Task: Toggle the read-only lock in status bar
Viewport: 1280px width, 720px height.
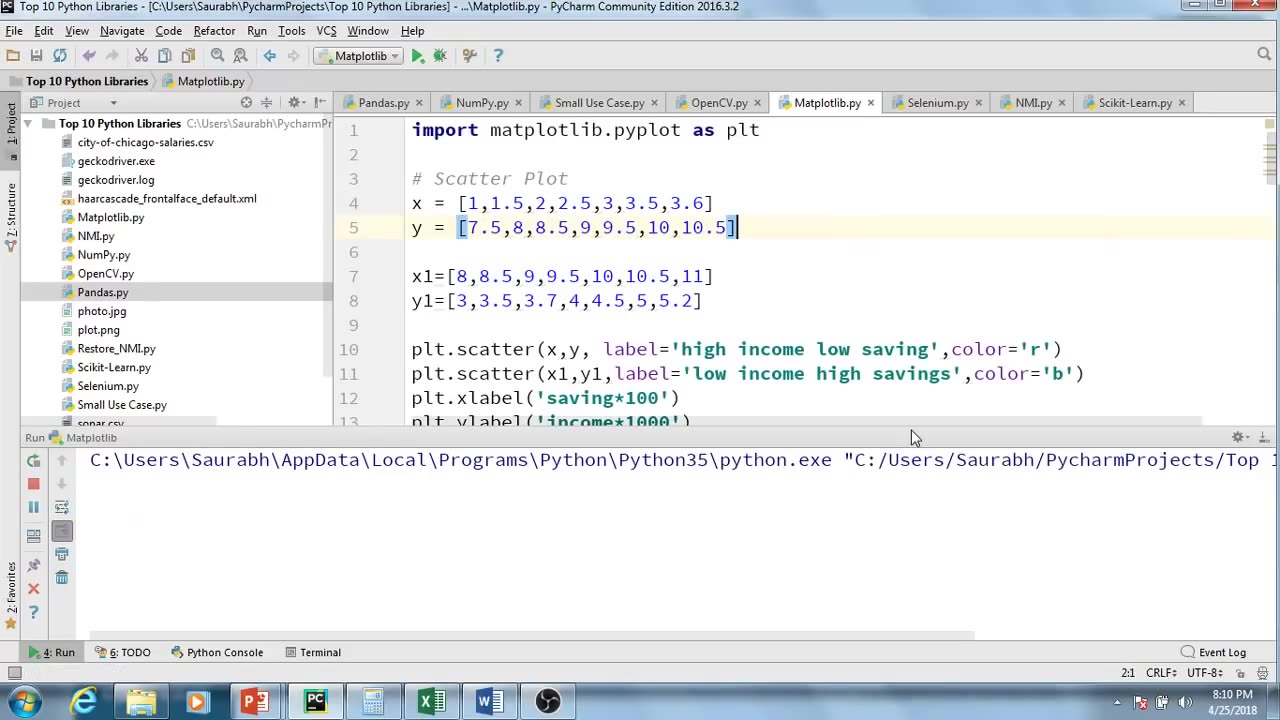Action: (1241, 673)
